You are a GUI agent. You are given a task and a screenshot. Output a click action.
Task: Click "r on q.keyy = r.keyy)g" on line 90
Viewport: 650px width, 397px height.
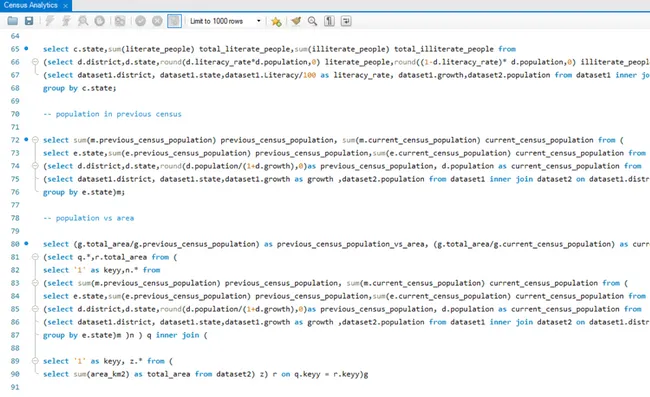[x=320, y=374]
